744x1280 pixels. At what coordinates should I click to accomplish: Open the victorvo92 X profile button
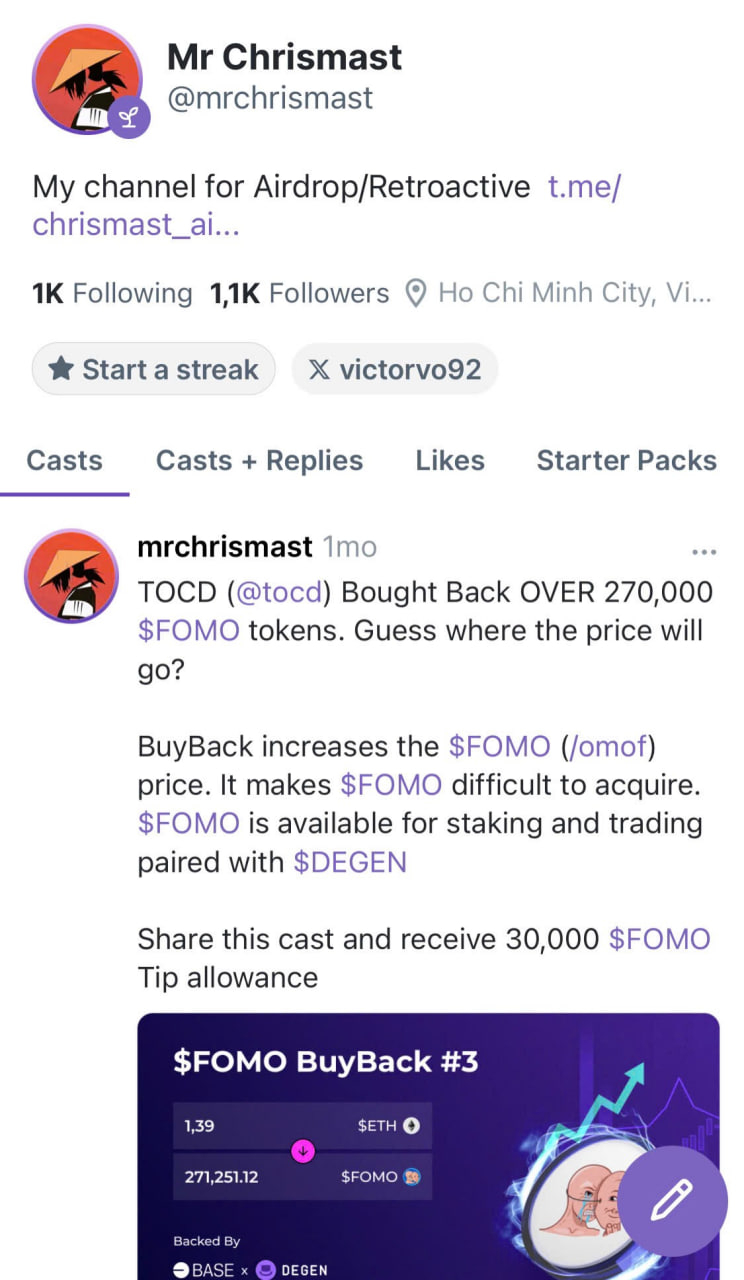pyautogui.click(x=395, y=369)
